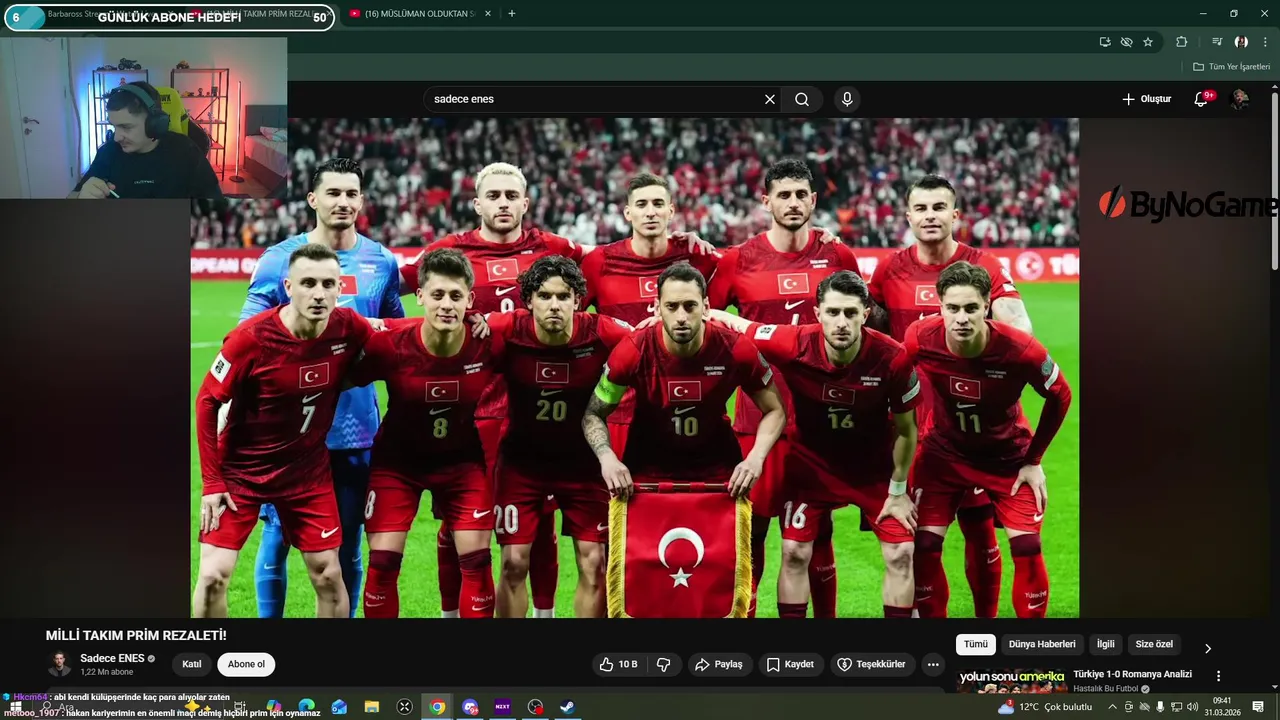
Task: Install page as app icon in address bar
Action: [x=1105, y=42]
